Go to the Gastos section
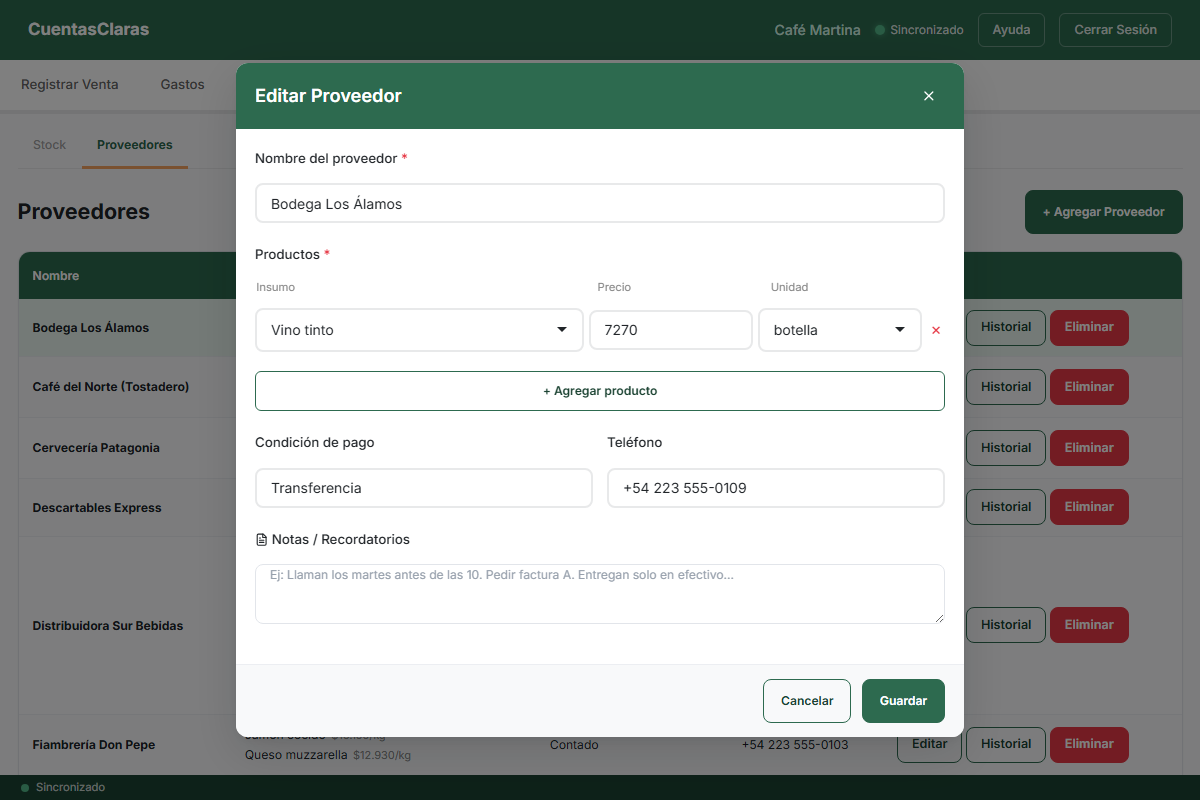 coord(182,85)
